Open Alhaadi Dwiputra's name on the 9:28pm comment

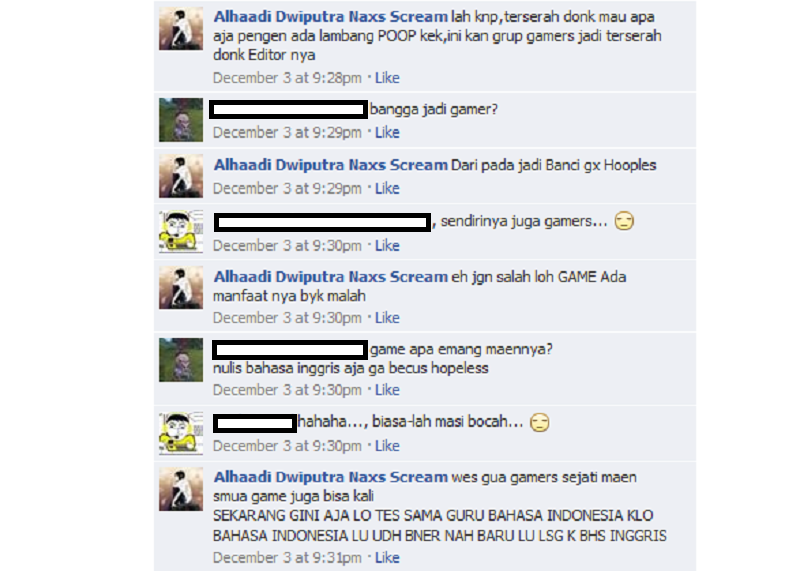coord(331,17)
